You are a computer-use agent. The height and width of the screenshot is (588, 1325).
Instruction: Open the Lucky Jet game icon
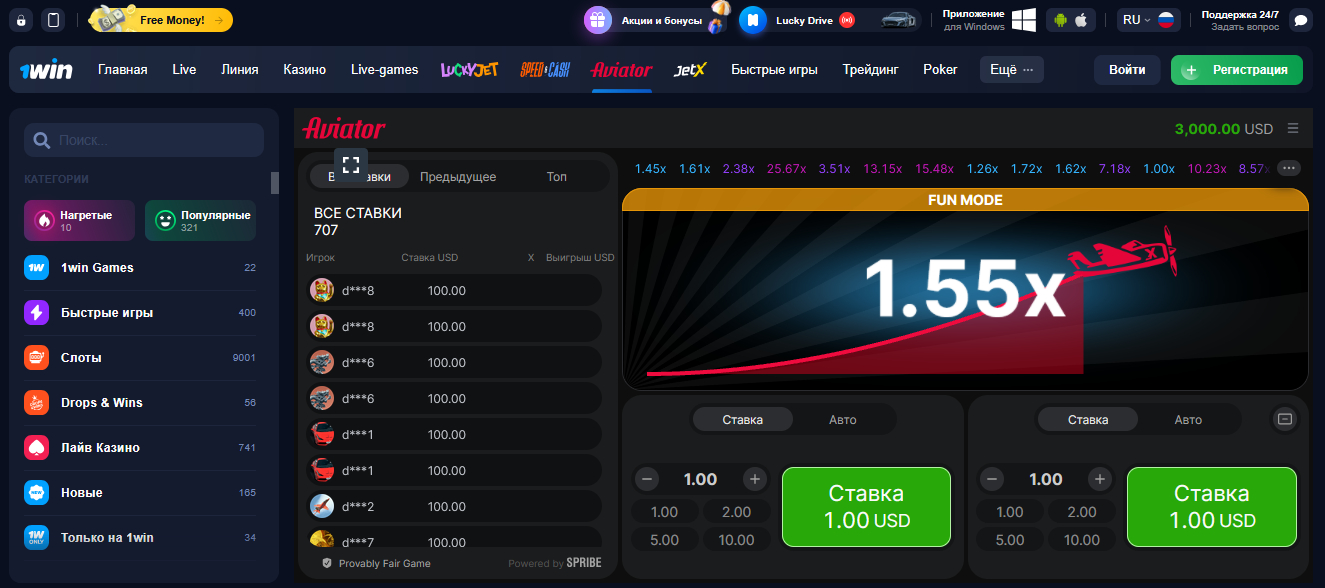pos(468,69)
